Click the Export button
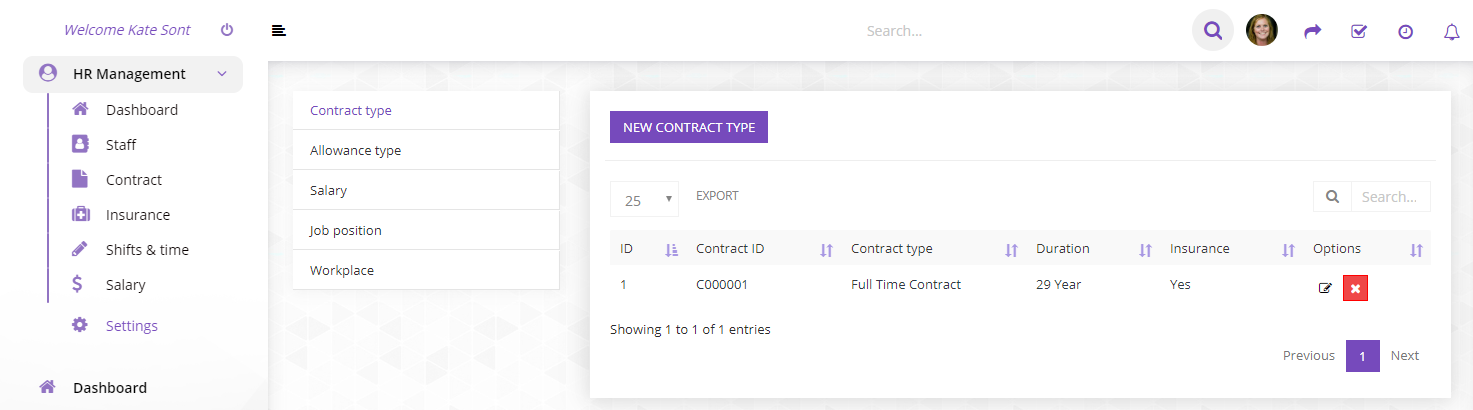Screen dimensions: 1473x410 (717, 196)
